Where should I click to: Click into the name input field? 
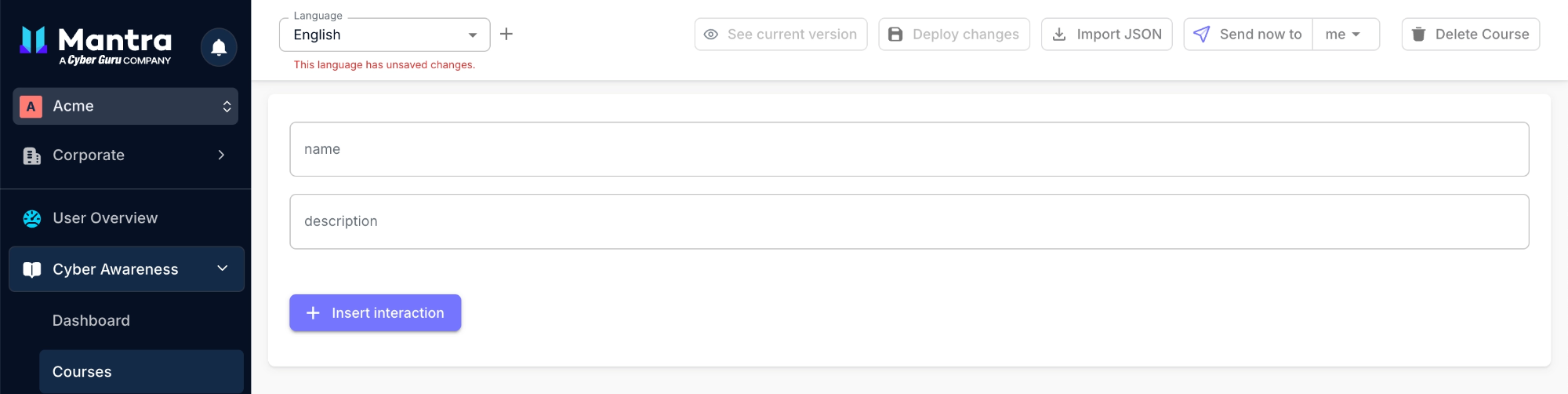pos(909,149)
